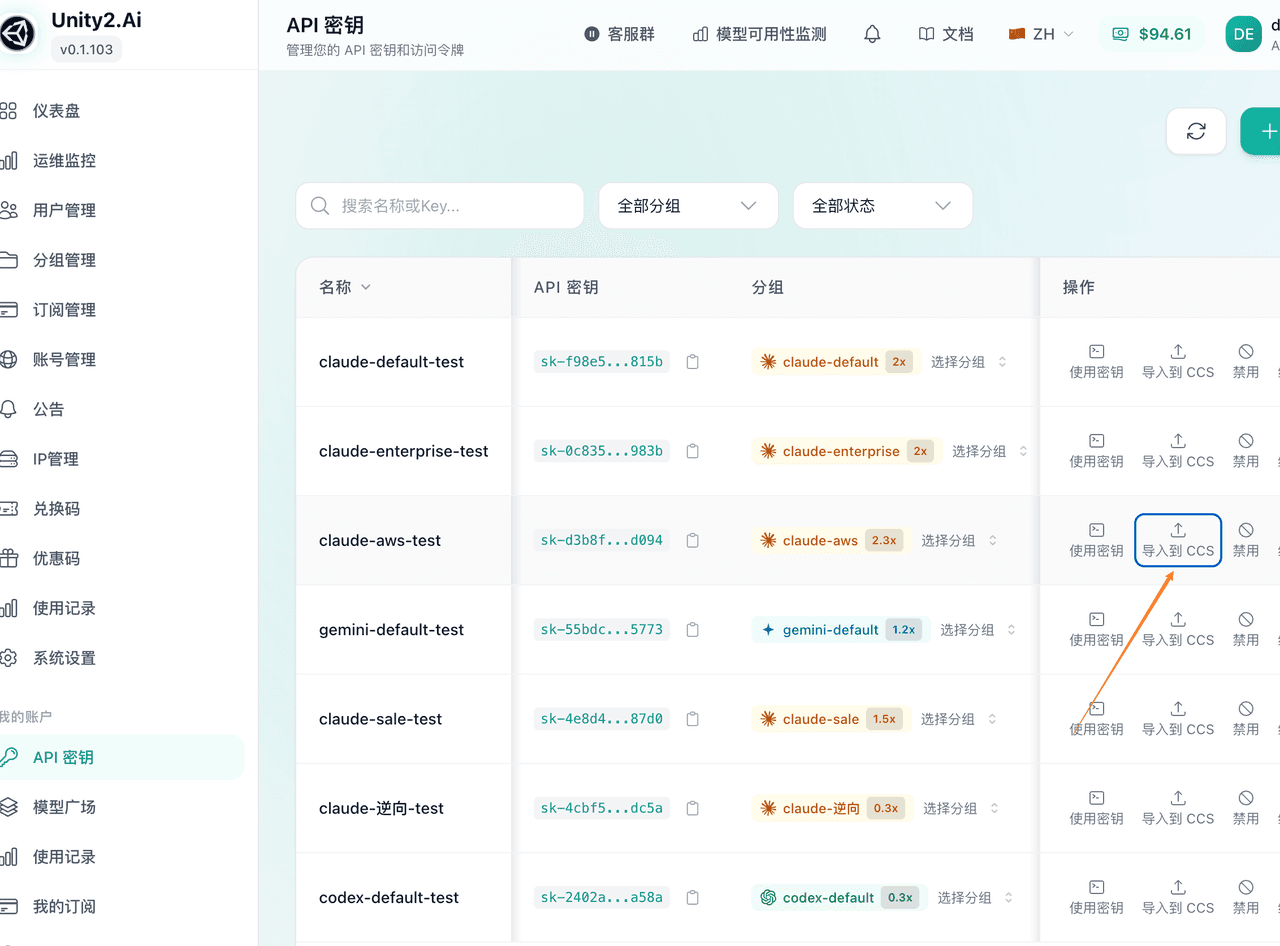This screenshot has height=946, width=1280.
Task: Open 兑换码 in sidebar
Action: pos(121,509)
